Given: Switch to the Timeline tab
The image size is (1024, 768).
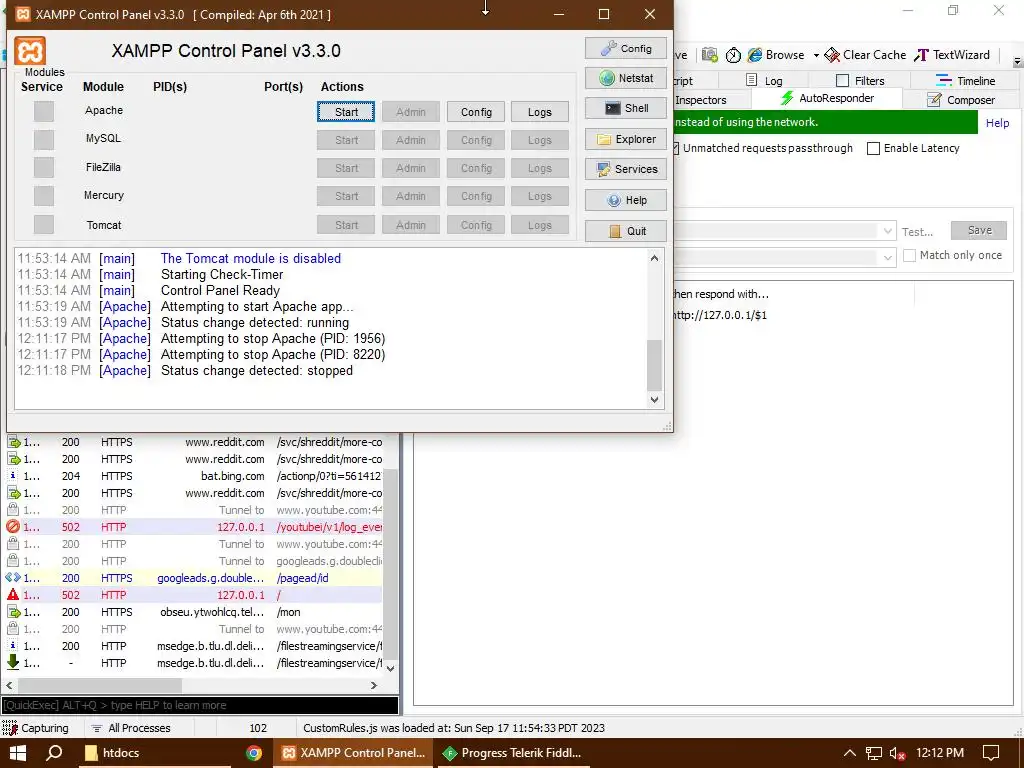Looking at the screenshot, I should [x=965, y=80].
